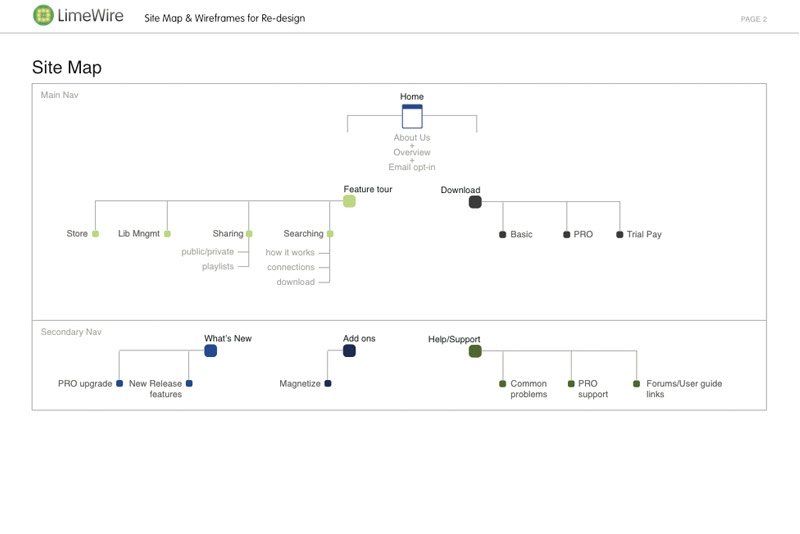
Task: Click the Feature tour green node
Action: coord(349,201)
